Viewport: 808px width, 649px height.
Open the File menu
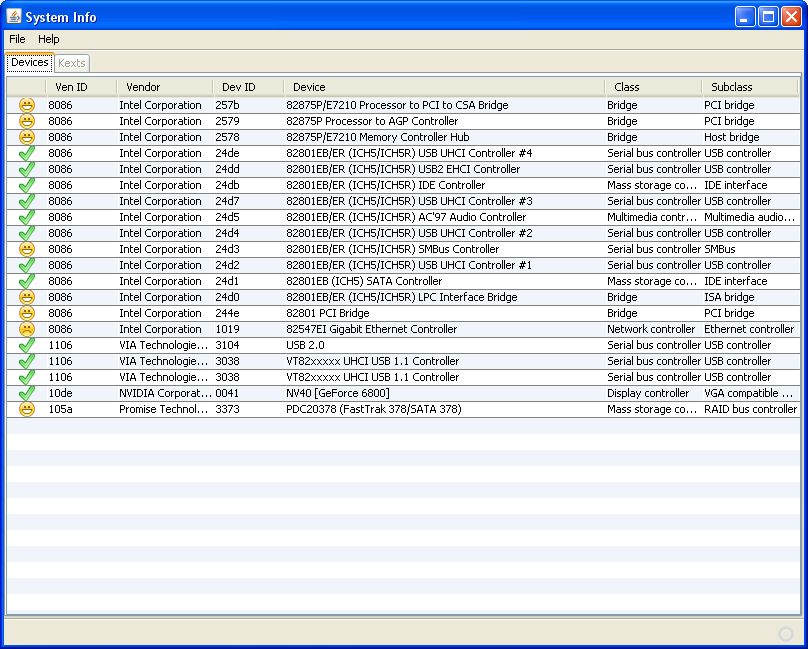pyautogui.click(x=17, y=39)
